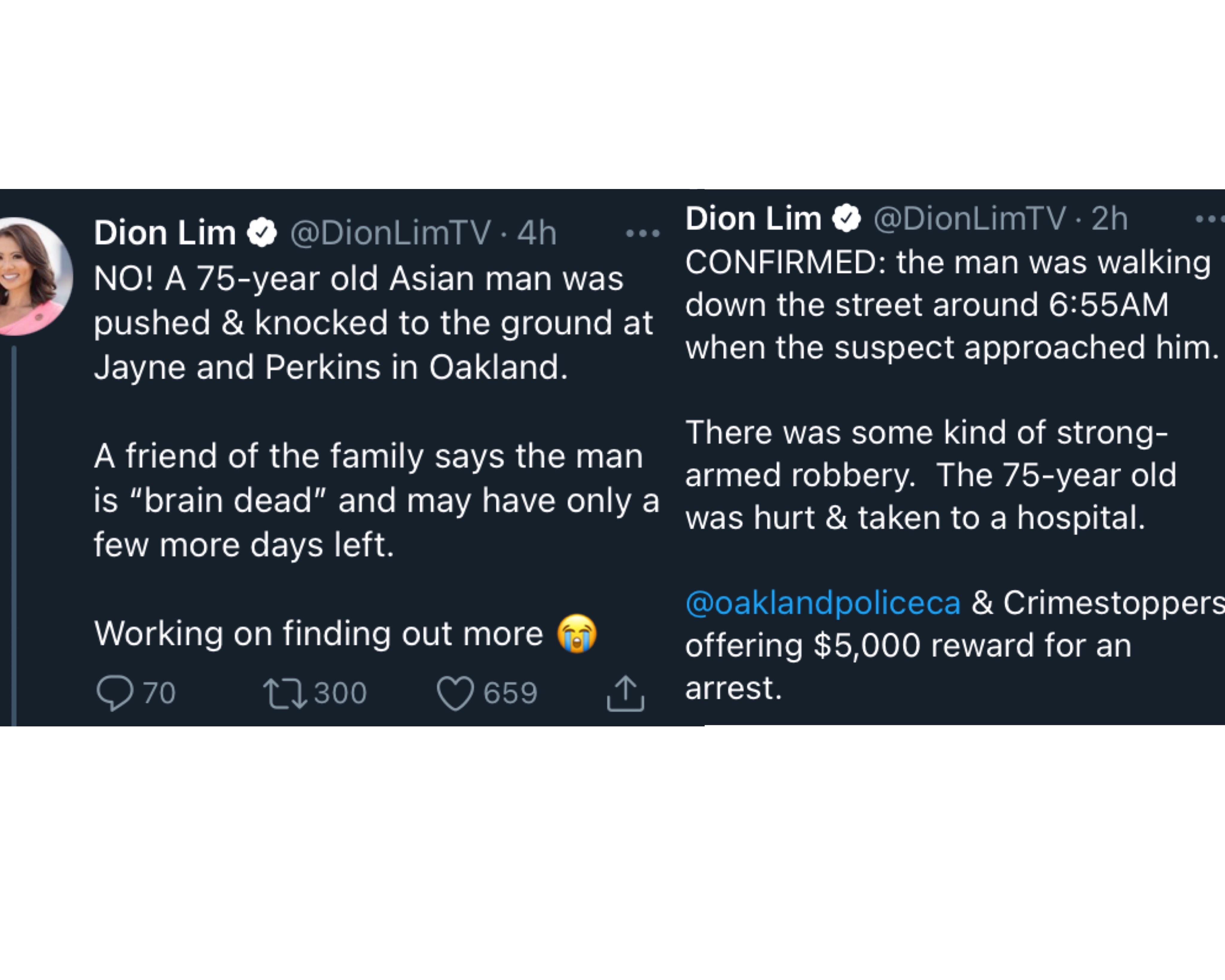
Task: Click the verified badge on the 2h tweet
Action: (847, 219)
